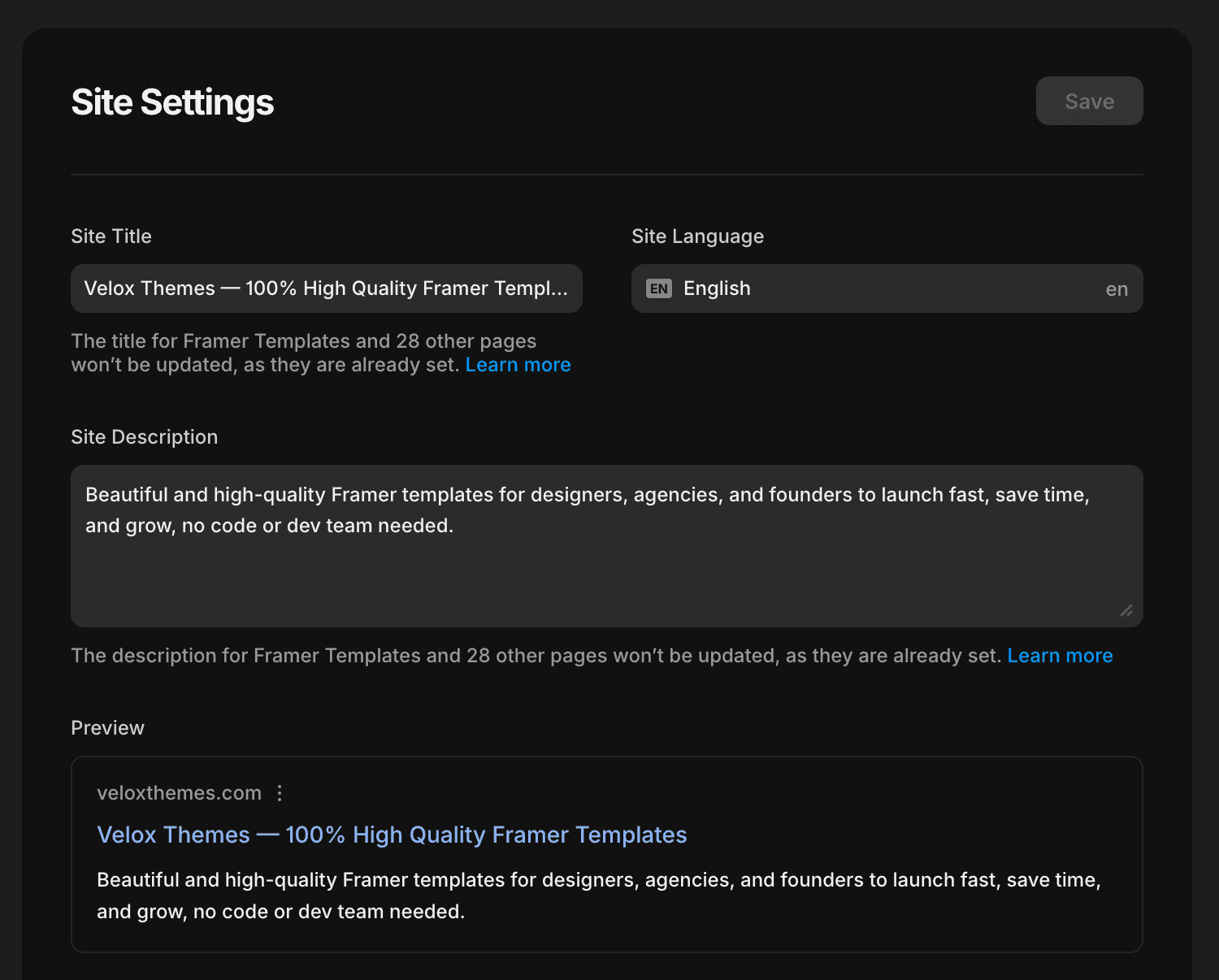Click the truncated title text in the title field
The width and height of the screenshot is (1219, 980).
pyautogui.click(x=325, y=288)
